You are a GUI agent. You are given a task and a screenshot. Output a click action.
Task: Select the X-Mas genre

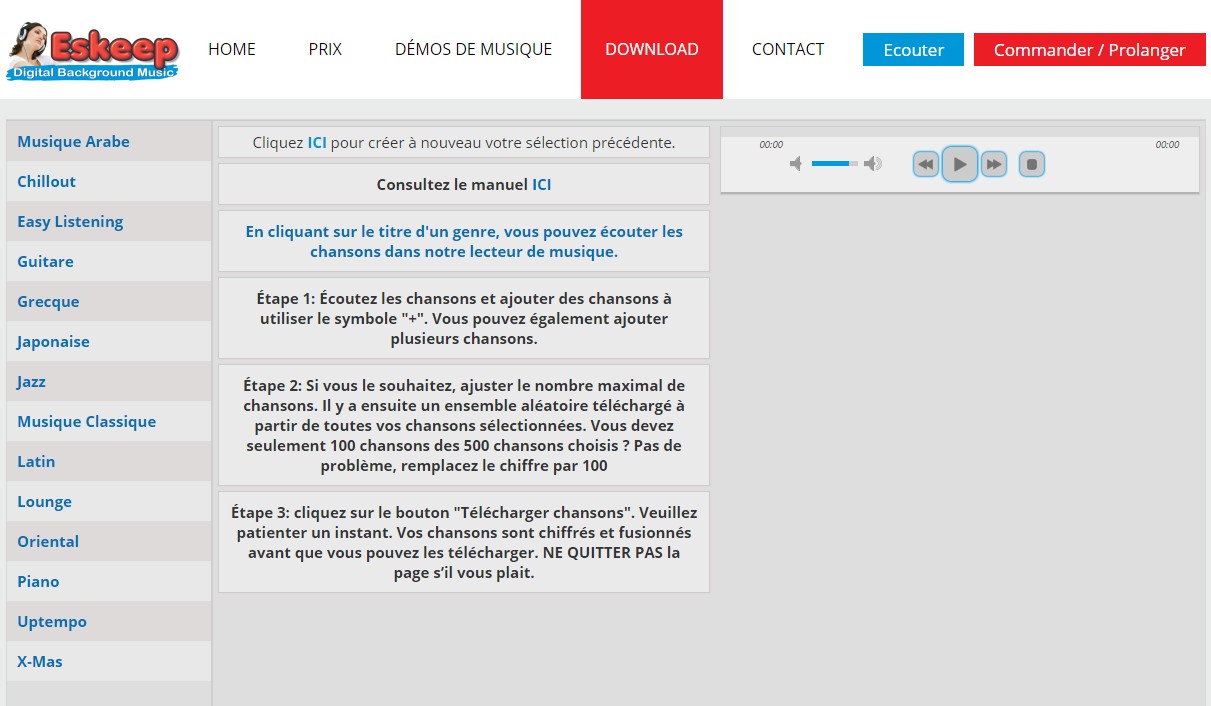coord(109,661)
